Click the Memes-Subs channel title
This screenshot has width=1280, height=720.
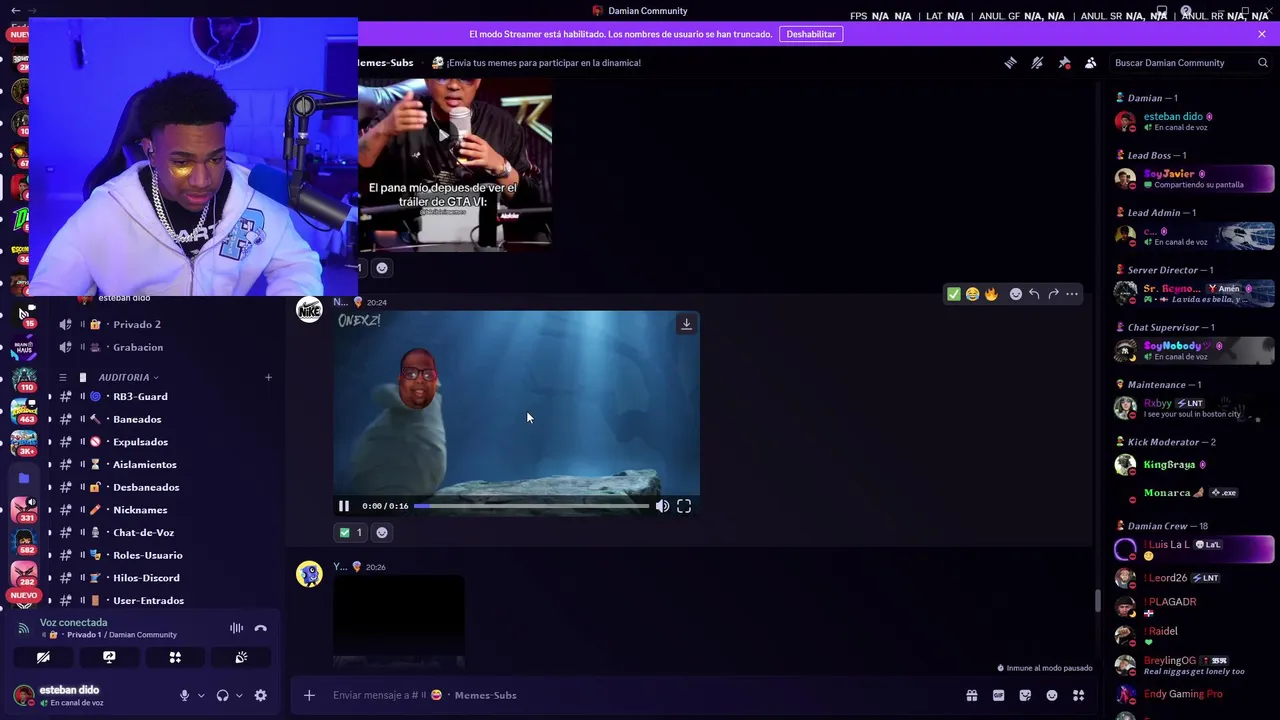point(386,63)
